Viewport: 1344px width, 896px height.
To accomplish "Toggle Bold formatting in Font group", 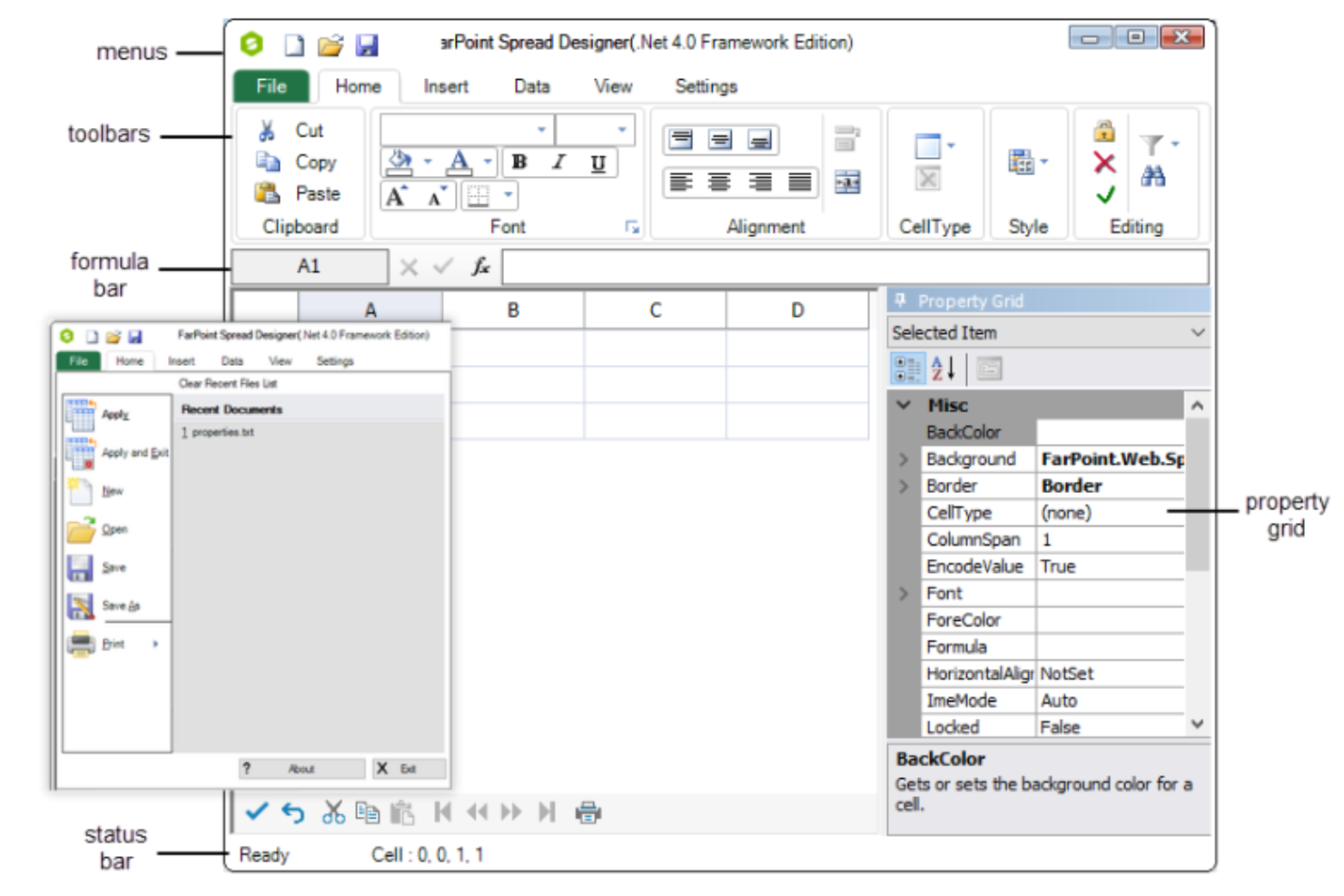I will tap(519, 162).
